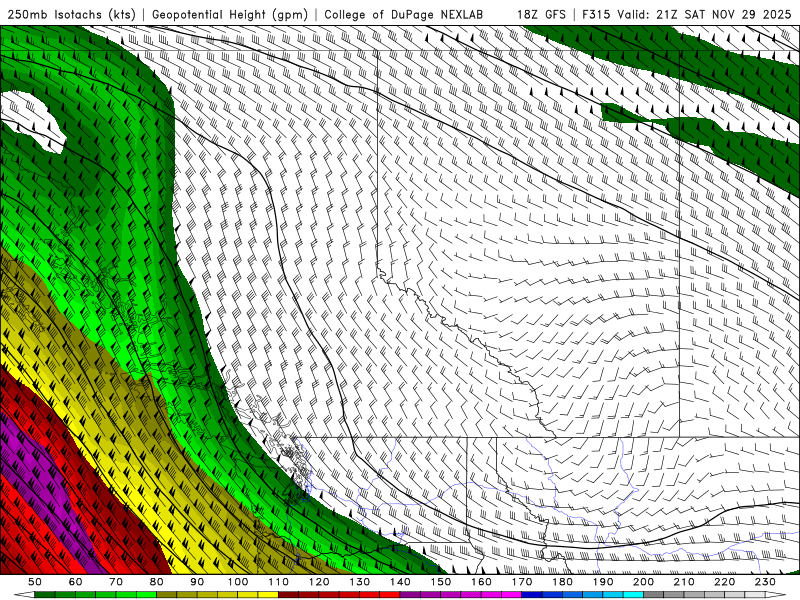Pick the cyan swatch just before 200

click(x=633, y=595)
